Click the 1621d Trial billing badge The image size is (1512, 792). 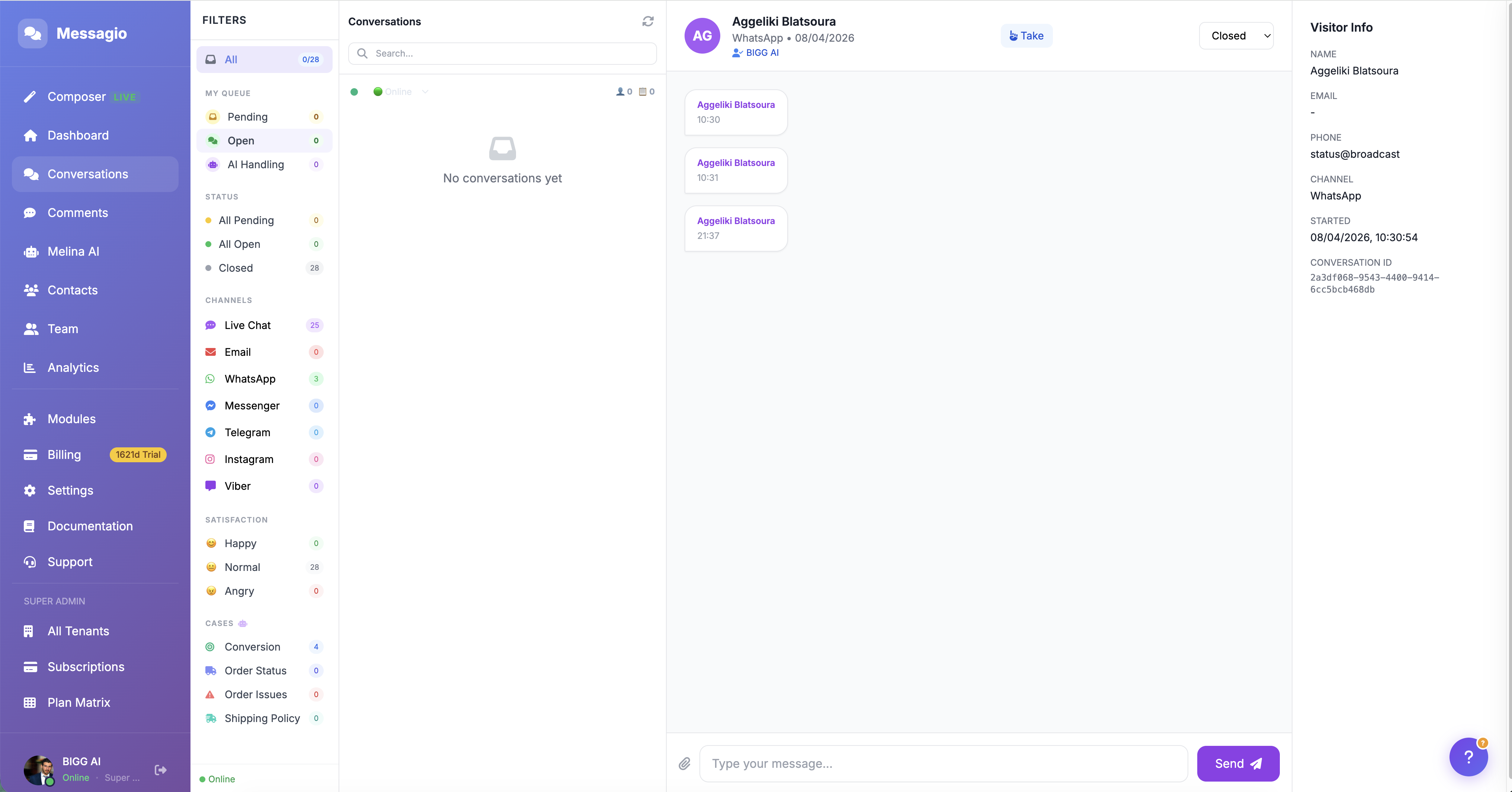point(138,454)
